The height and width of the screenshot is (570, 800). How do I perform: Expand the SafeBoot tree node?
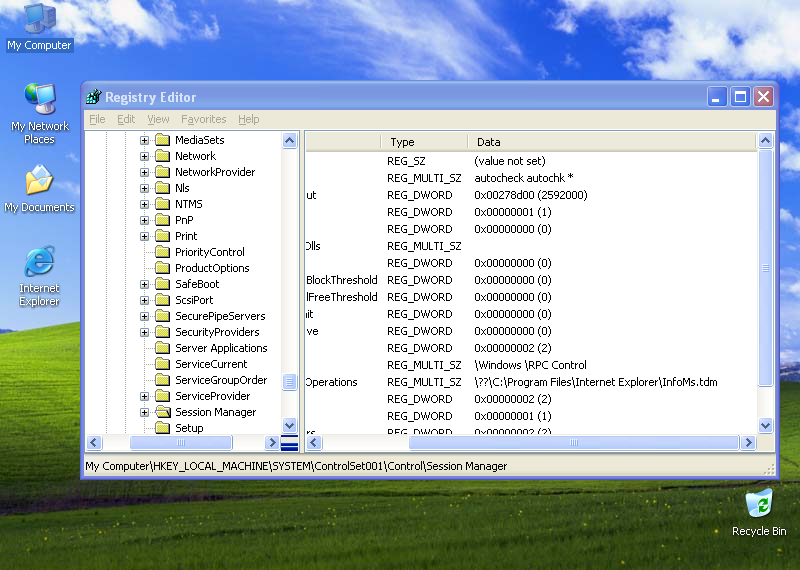pyautogui.click(x=144, y=284)
